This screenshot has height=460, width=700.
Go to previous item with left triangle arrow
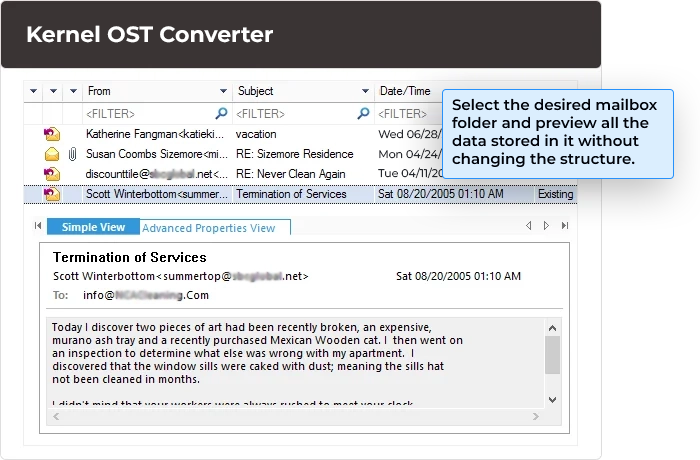[529, 226]
